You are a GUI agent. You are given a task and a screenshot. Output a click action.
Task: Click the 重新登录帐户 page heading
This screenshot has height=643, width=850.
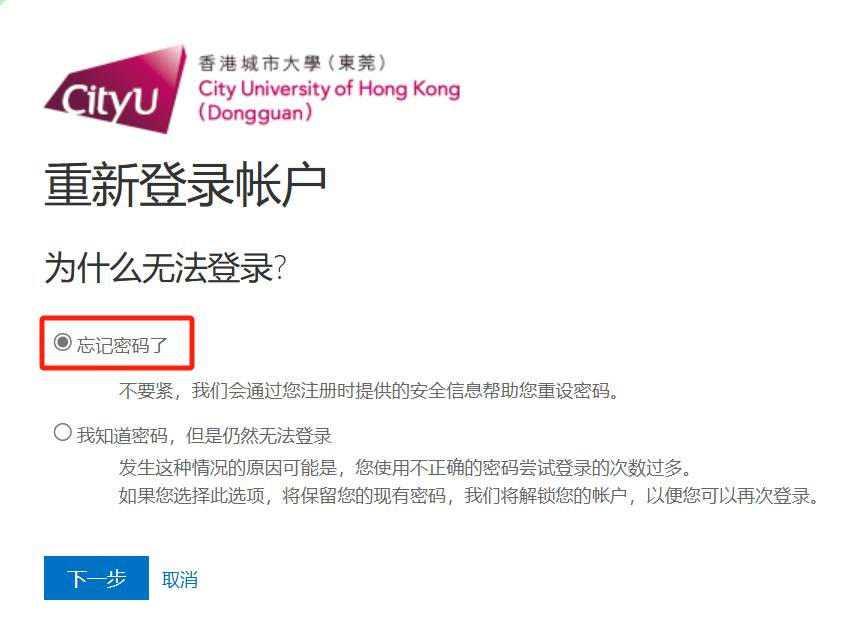click(x=185, y=184)
